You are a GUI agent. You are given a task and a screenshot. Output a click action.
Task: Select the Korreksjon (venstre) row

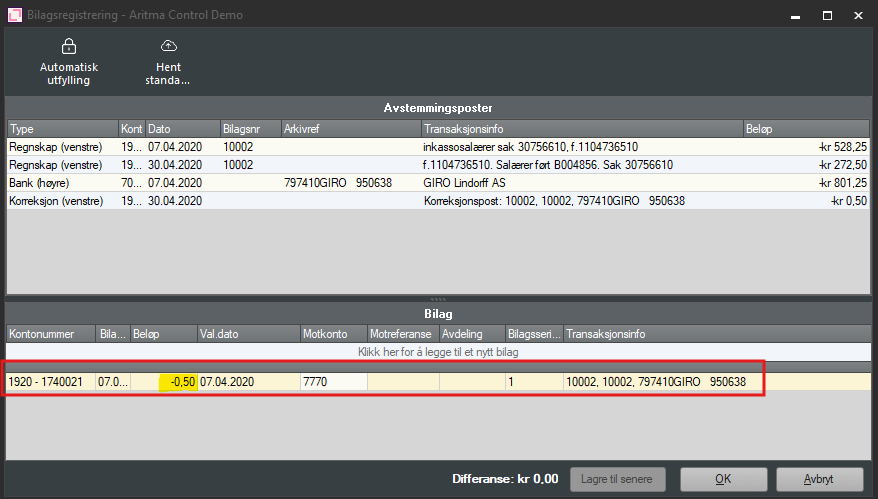click(x=60, y=201)
